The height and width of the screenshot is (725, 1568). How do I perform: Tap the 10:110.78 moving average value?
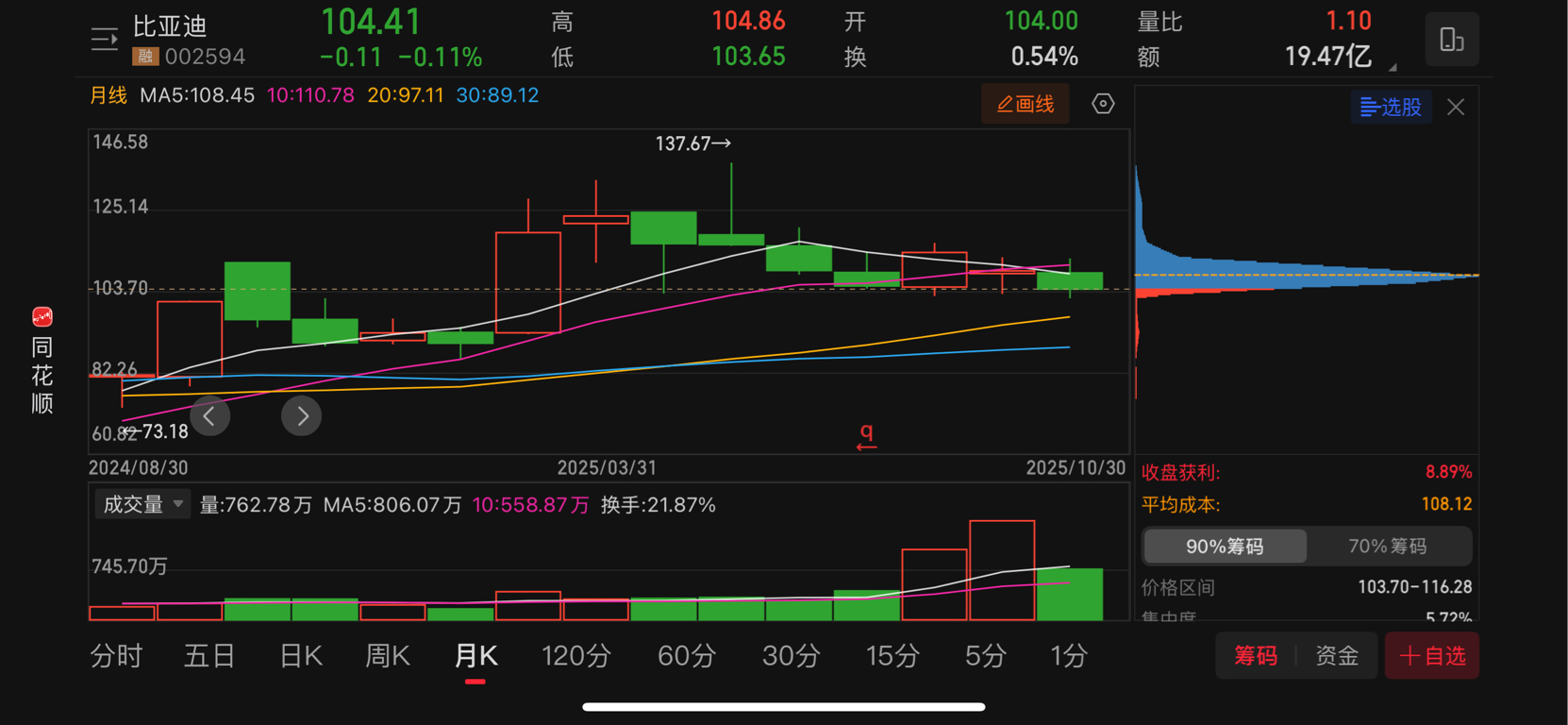pyautogui.click(x=310, y=95)
